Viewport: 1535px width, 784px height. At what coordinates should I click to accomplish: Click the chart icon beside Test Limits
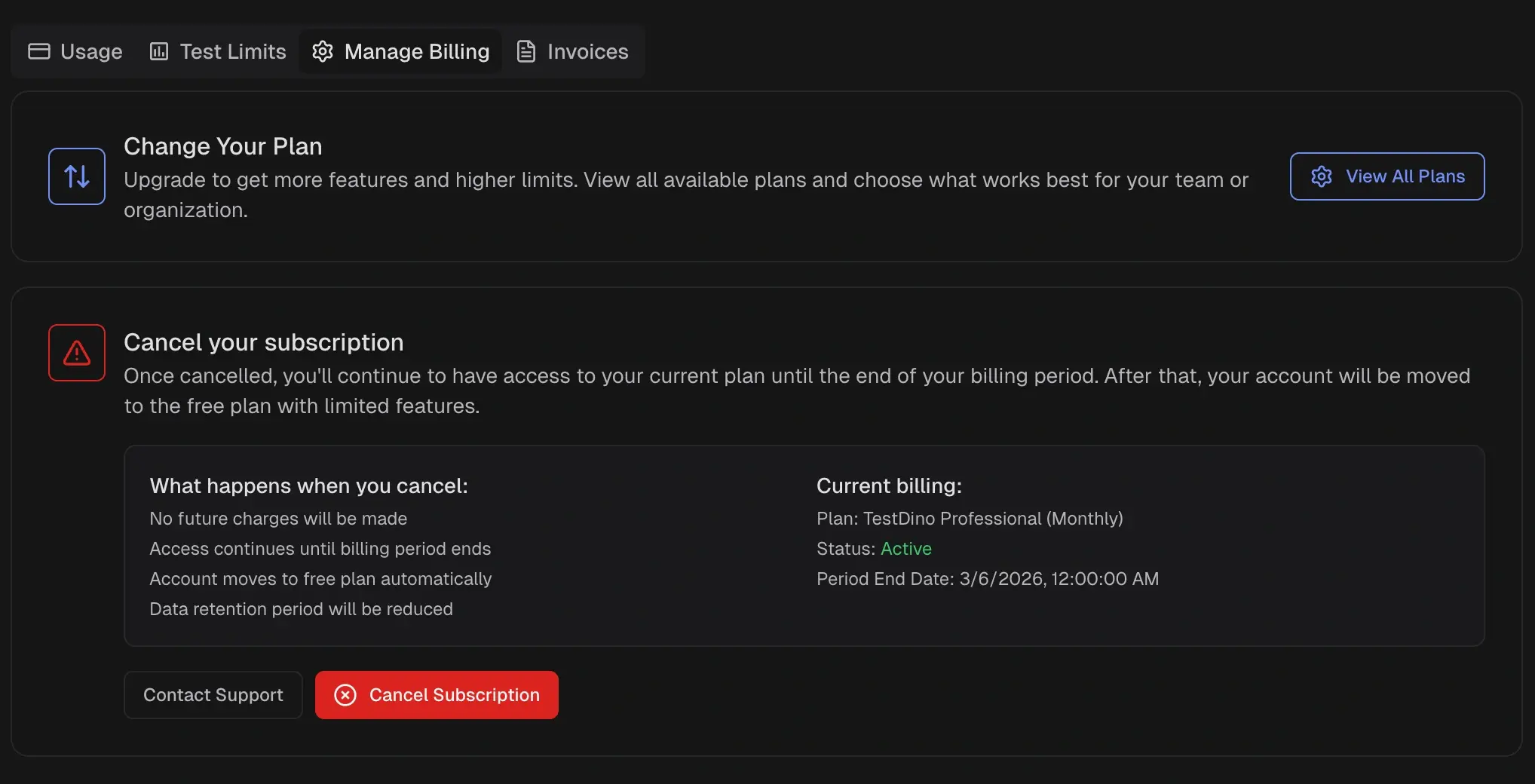point(159,51)
